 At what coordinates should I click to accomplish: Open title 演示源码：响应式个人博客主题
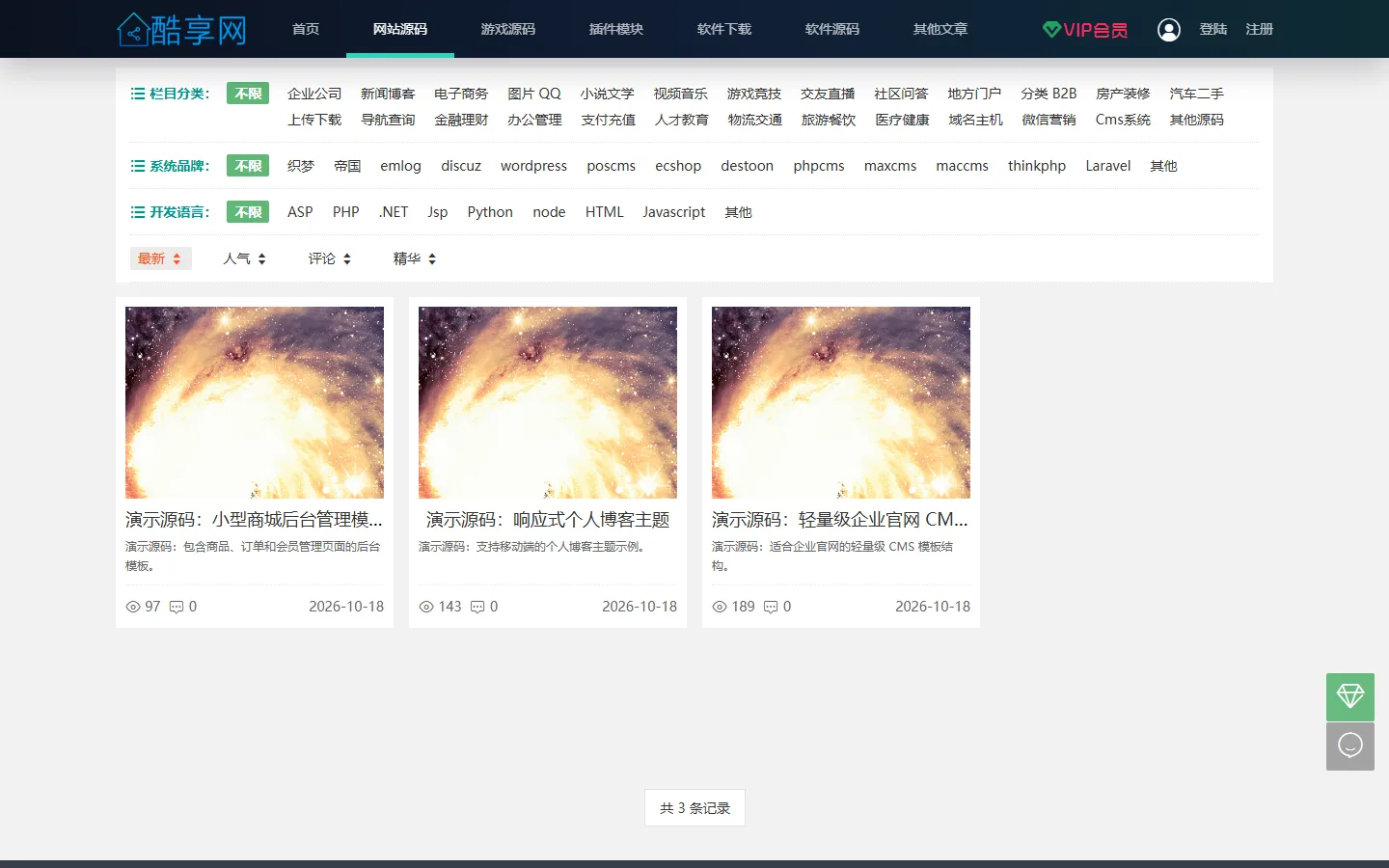(x=548, y=520)
